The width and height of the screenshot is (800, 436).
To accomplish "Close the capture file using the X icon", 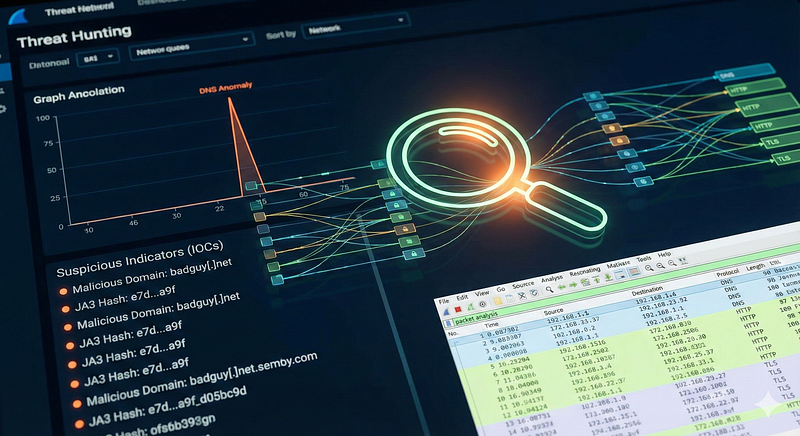I will [x=522, y=296].
